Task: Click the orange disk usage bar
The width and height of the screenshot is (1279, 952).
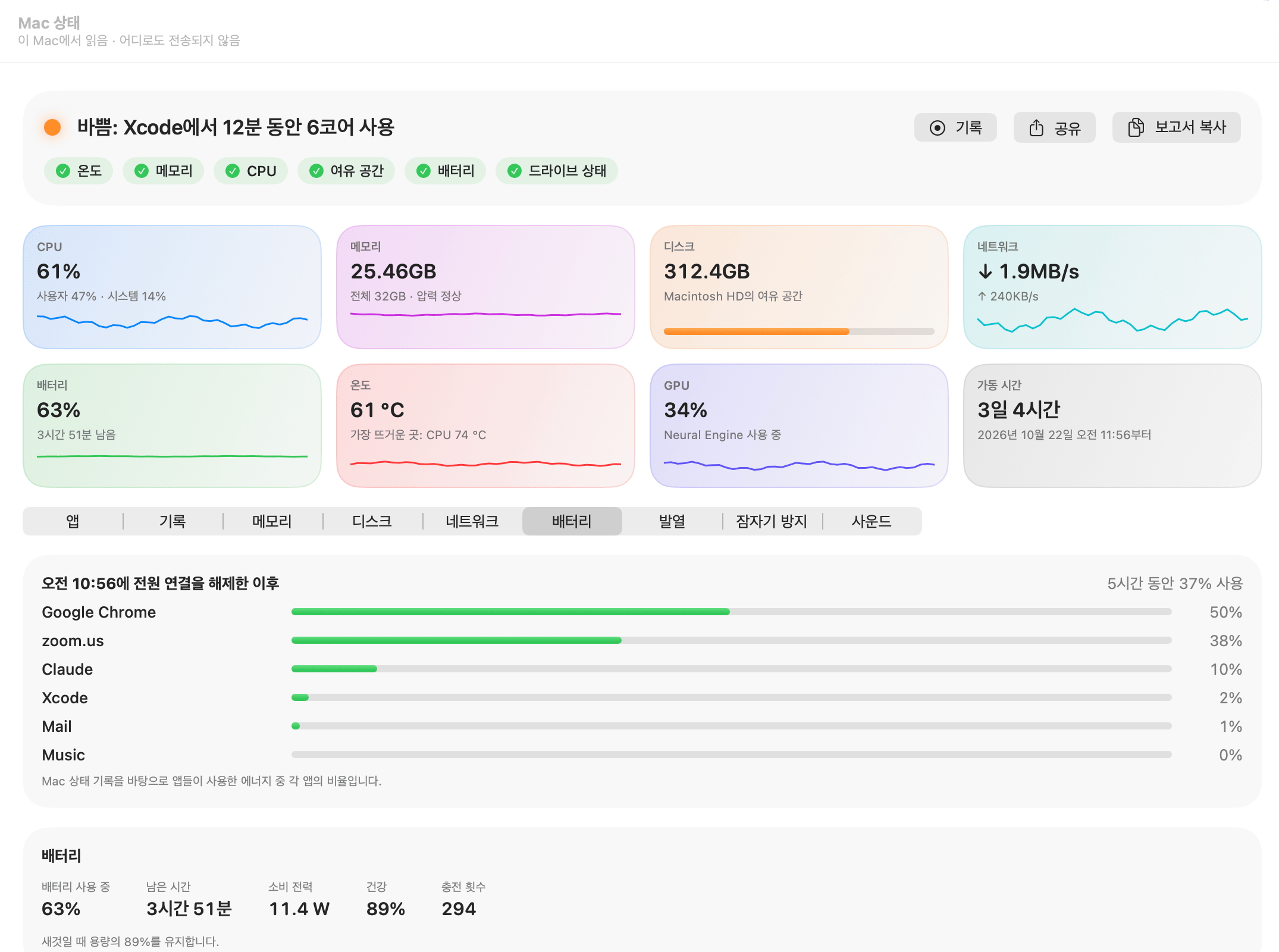Action: 799,331
